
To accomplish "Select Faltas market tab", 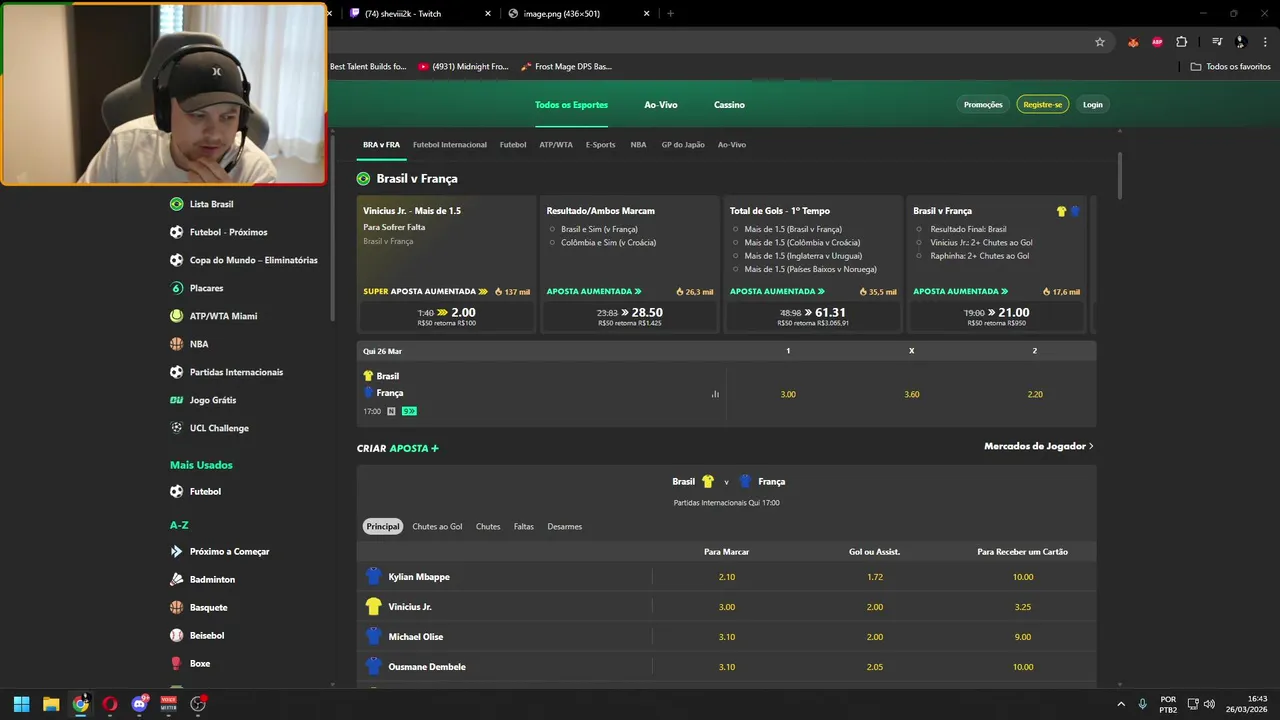I will 524,527.
